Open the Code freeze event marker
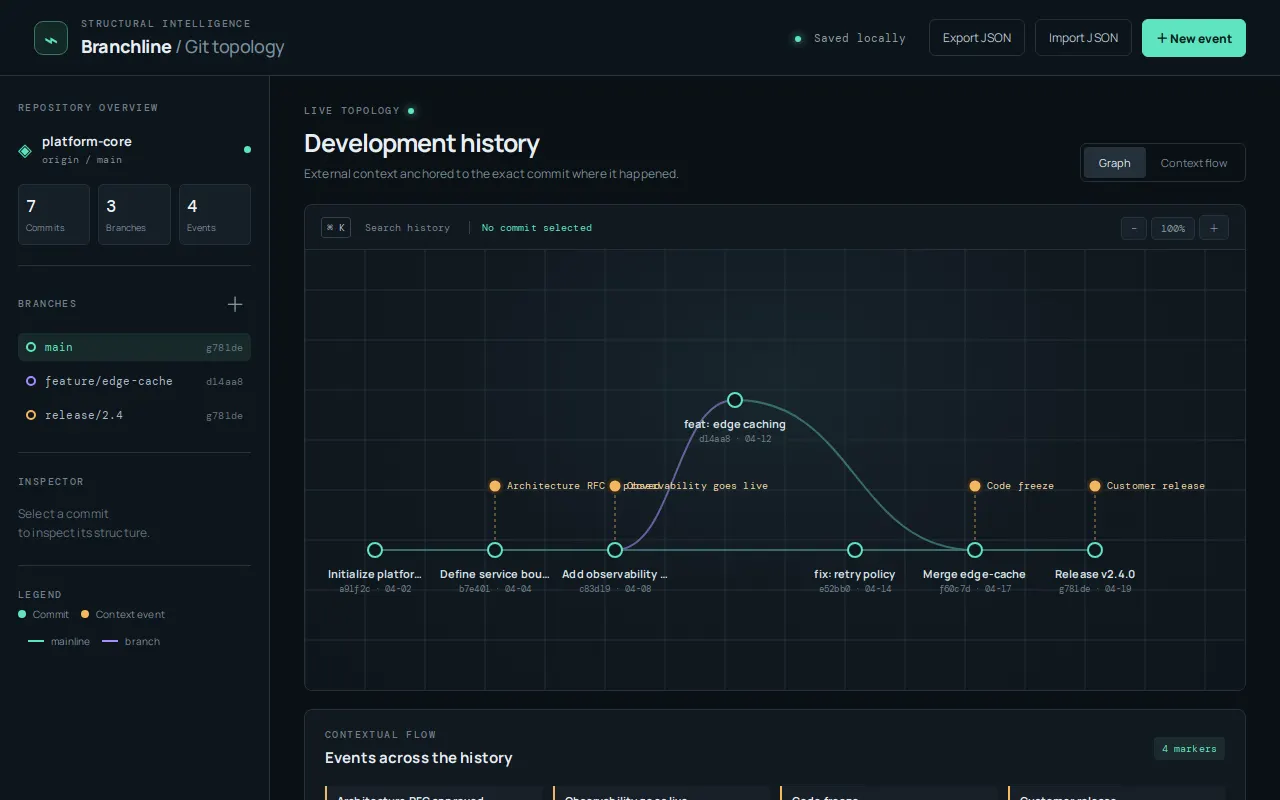Image resolution: width=1280 pixels, height=800 pixels. [x=975, y=486]
